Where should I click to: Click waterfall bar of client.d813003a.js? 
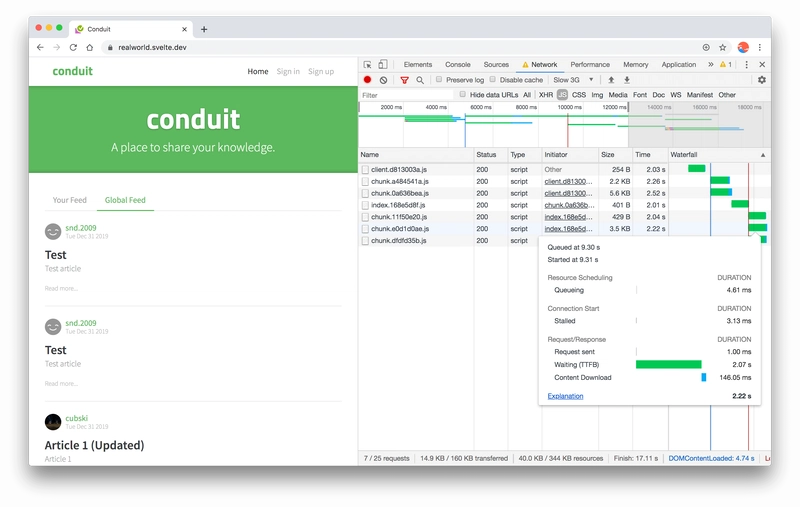[x=696, y=169]
